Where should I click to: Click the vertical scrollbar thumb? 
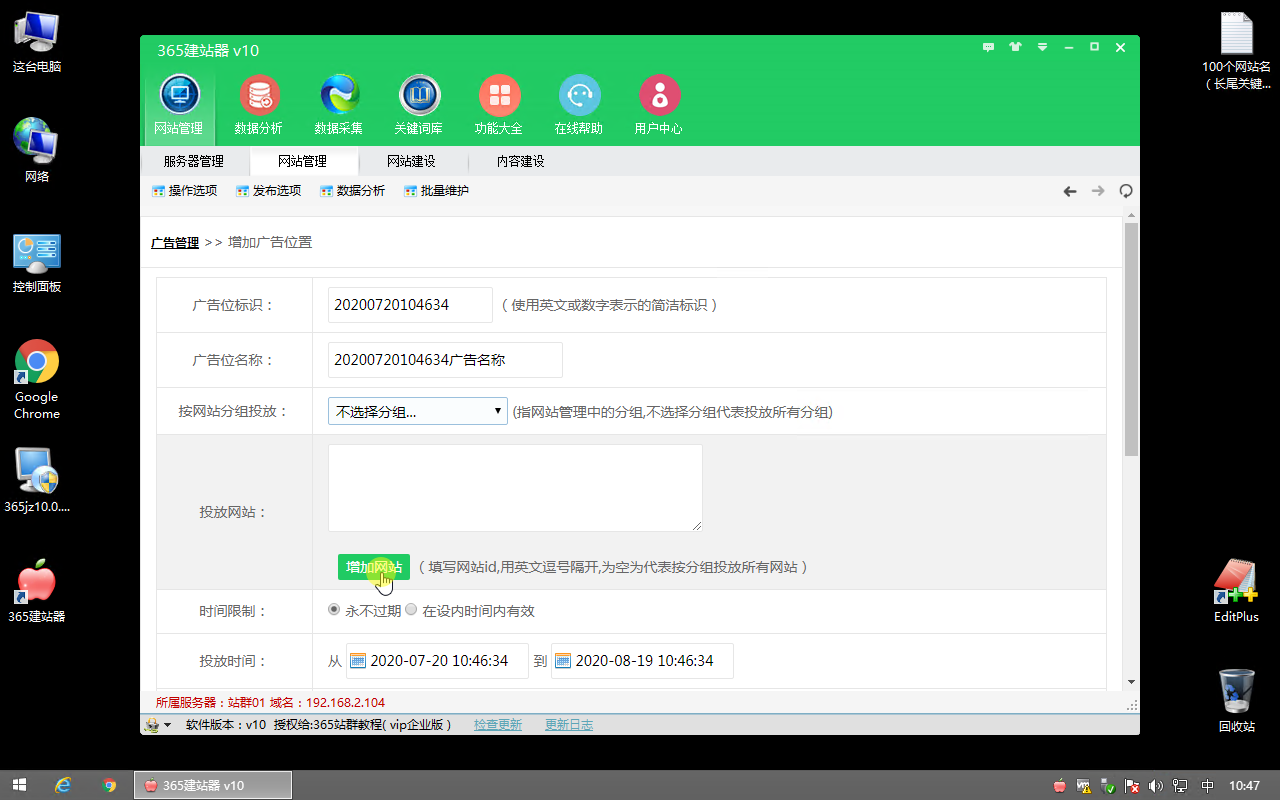click(1131, 340)
